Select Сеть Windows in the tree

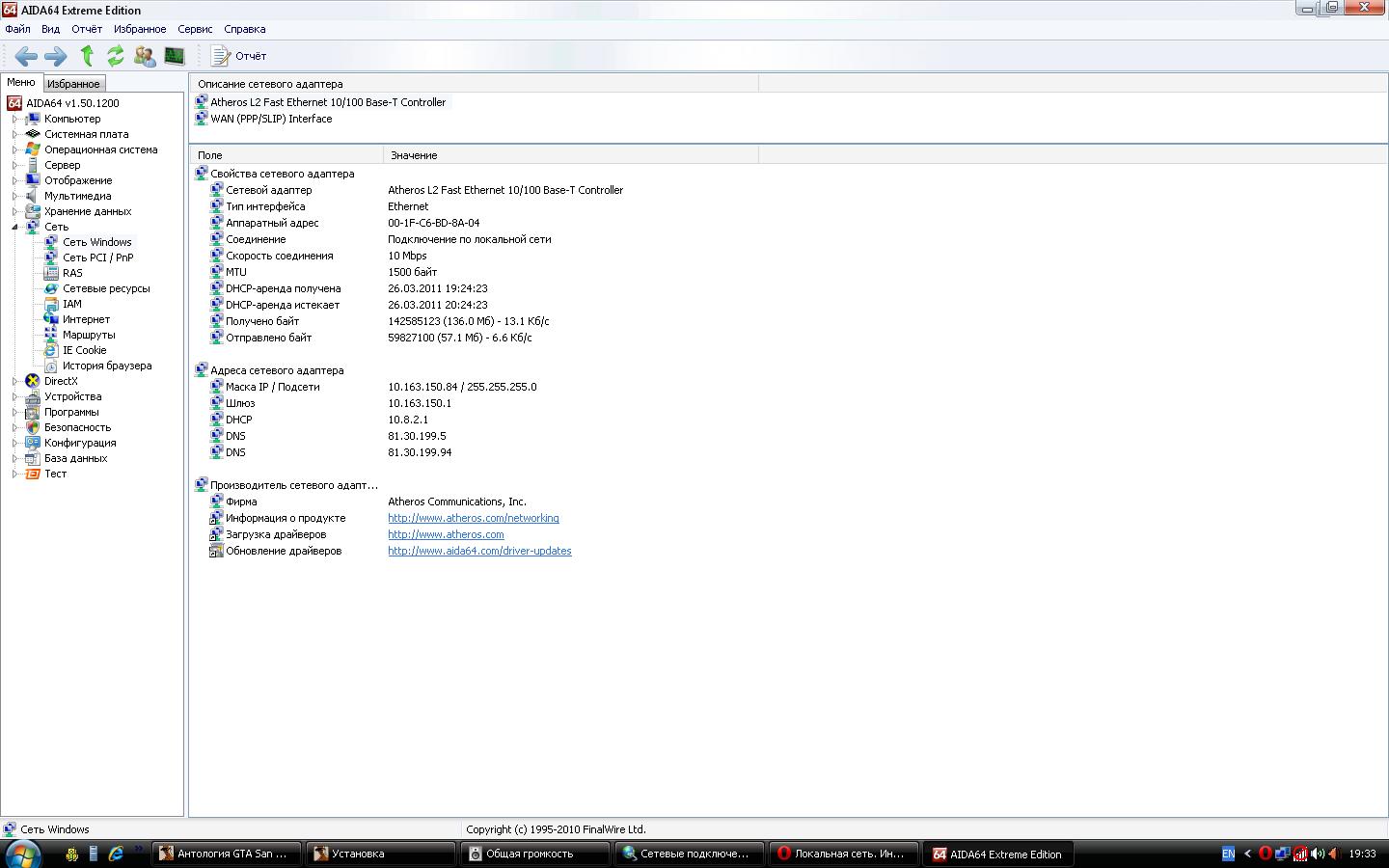(x=96, y=242)
